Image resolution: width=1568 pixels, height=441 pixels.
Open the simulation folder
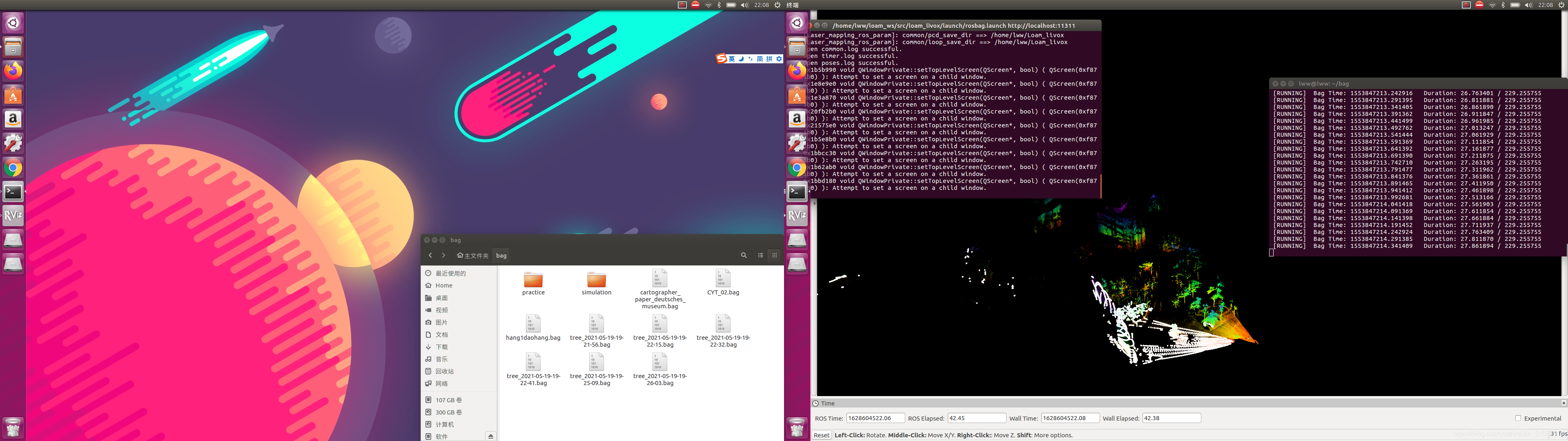pyautogui.click(x=596, y=280)
